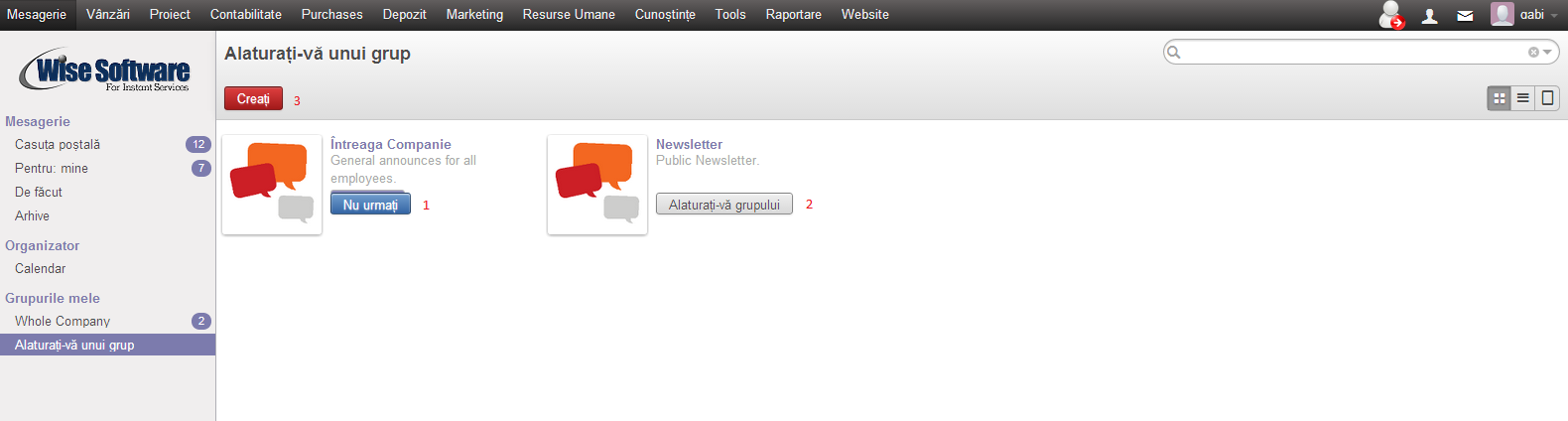This screenshot has width=1568, height=421.
Task: Open Arhive in sidebar
Action: (x=32, y=215)
